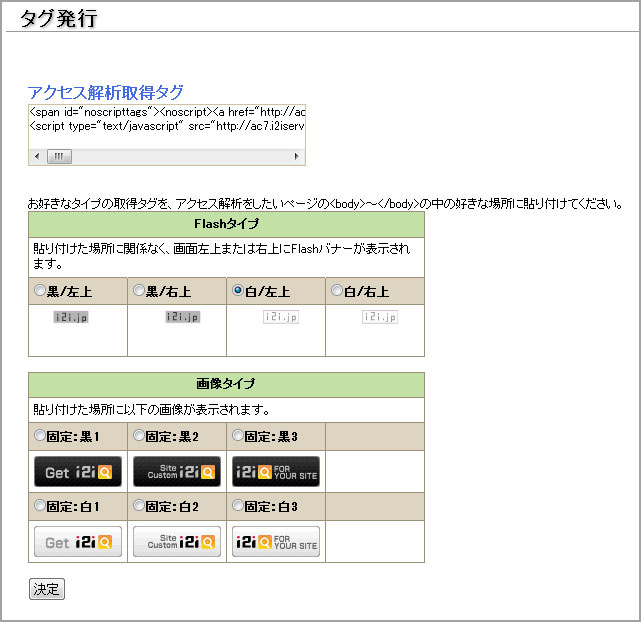The width and height of the screenshot is (641, 622).
Task: Select the 白/左上 Flash radio button
Action: pos(238,291)
